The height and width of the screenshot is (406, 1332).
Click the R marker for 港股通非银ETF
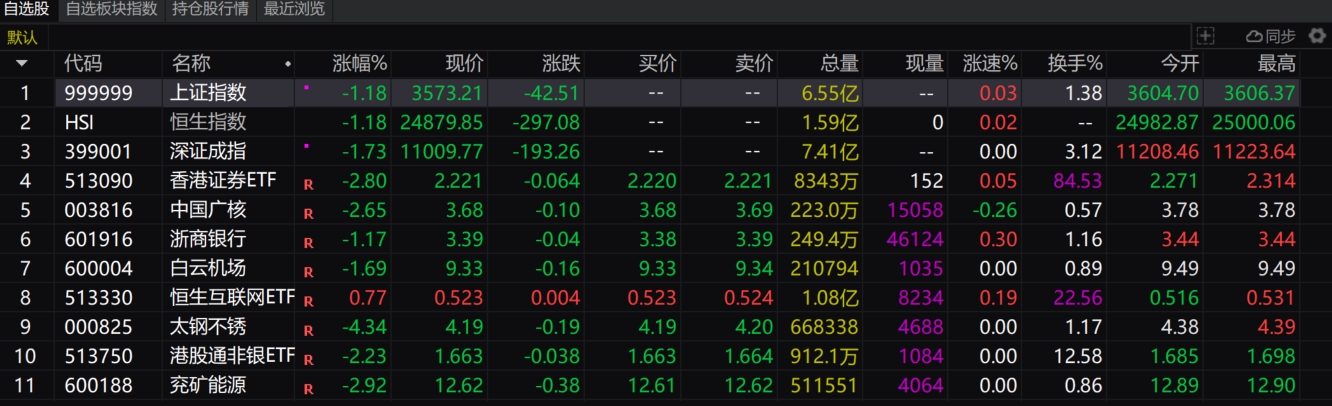(x=308, y=358)
